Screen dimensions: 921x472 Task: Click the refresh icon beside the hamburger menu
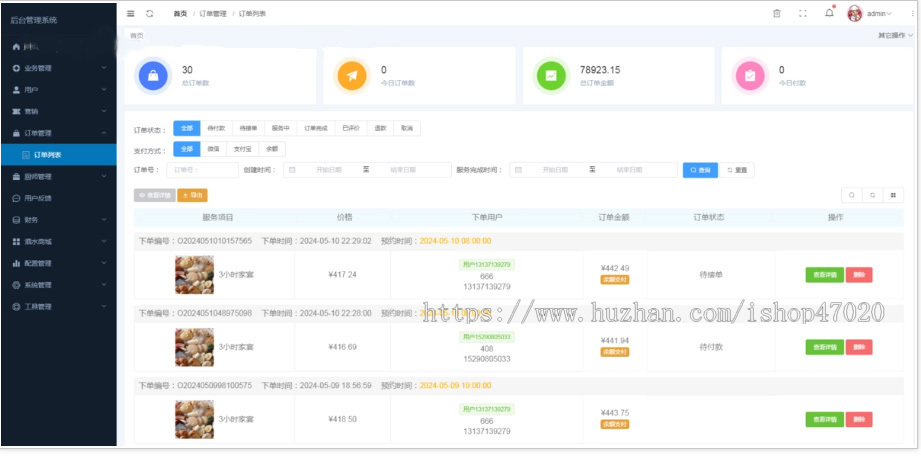coord(150,14)
